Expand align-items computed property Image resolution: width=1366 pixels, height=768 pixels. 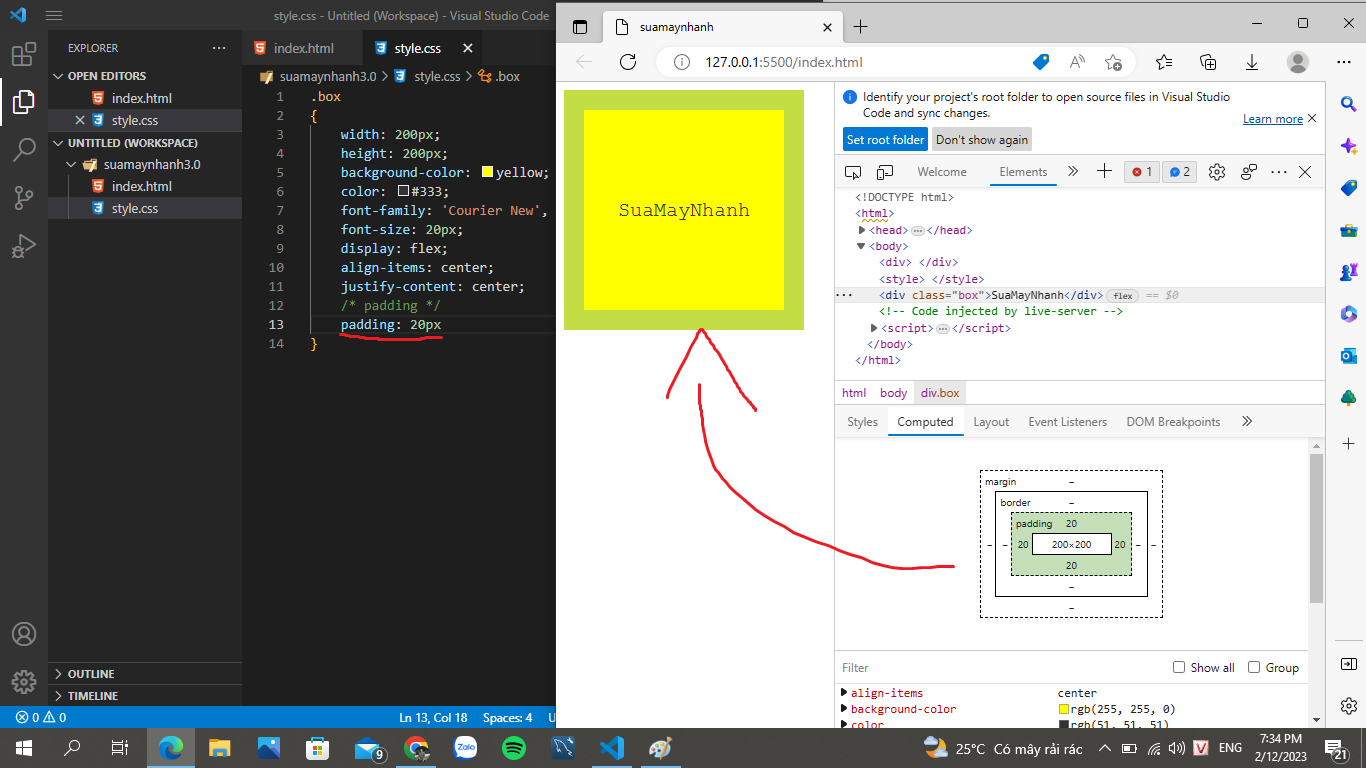pos(844,693)
